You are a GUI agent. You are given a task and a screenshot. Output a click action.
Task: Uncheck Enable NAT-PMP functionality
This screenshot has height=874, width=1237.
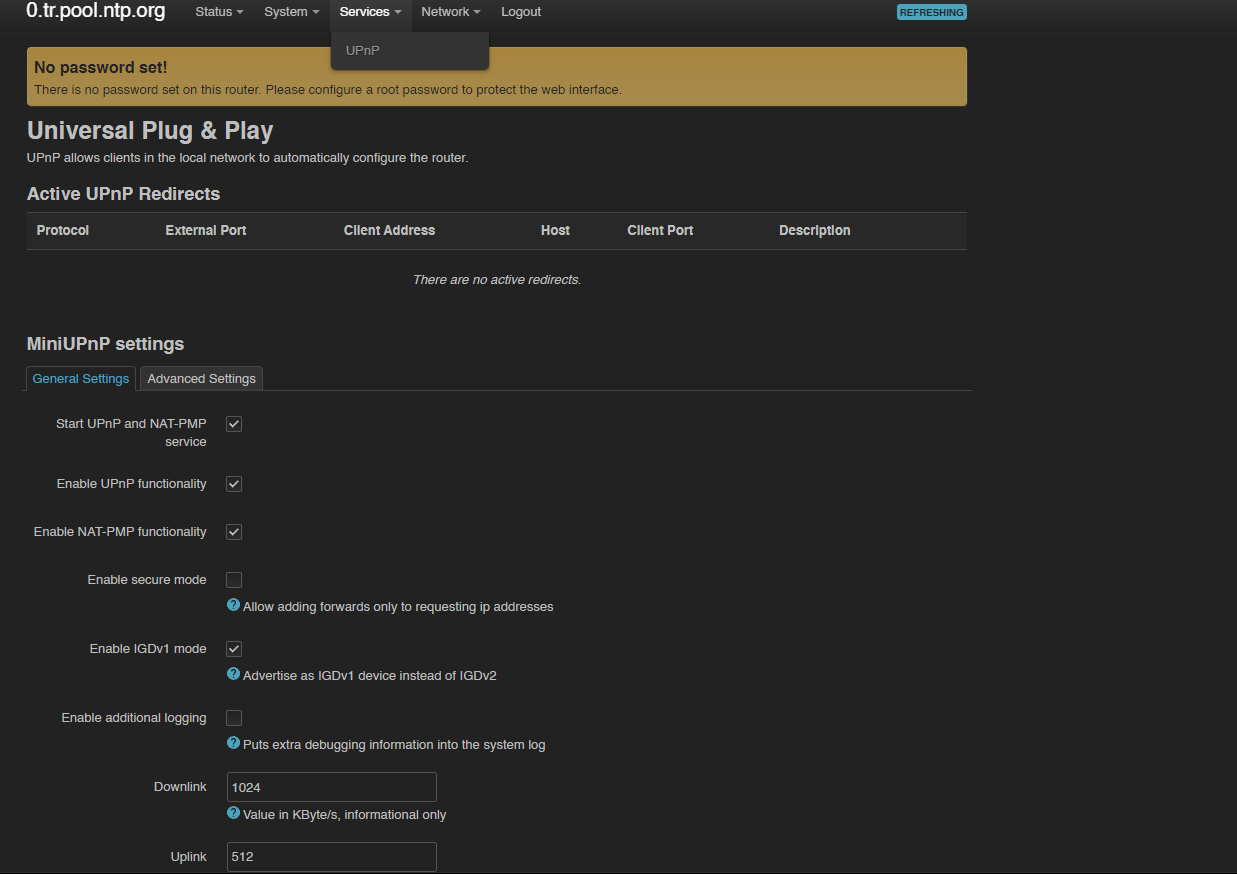pyautogui.click(x=234, y=532)
